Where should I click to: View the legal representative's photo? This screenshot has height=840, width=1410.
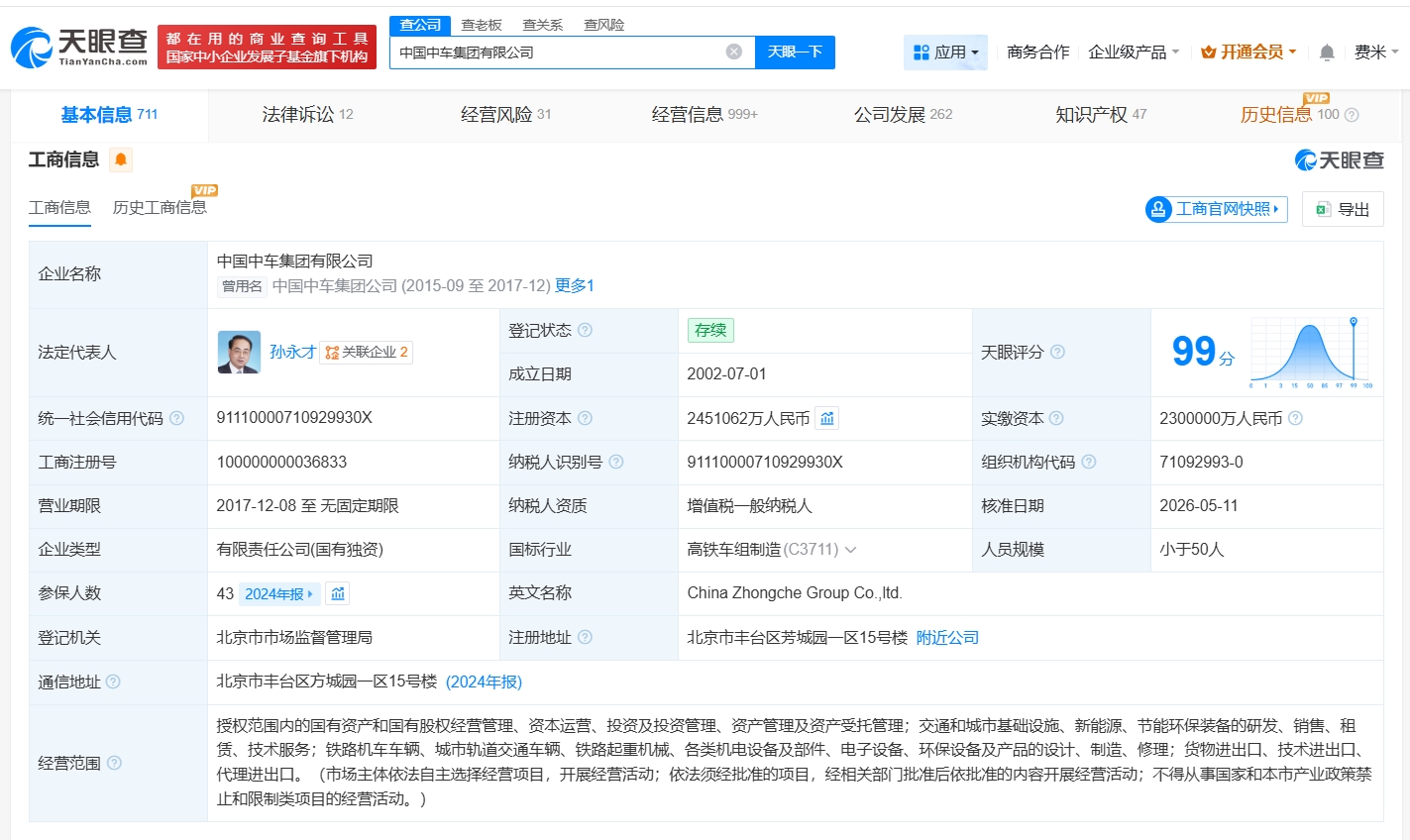(x=239, y=352)
